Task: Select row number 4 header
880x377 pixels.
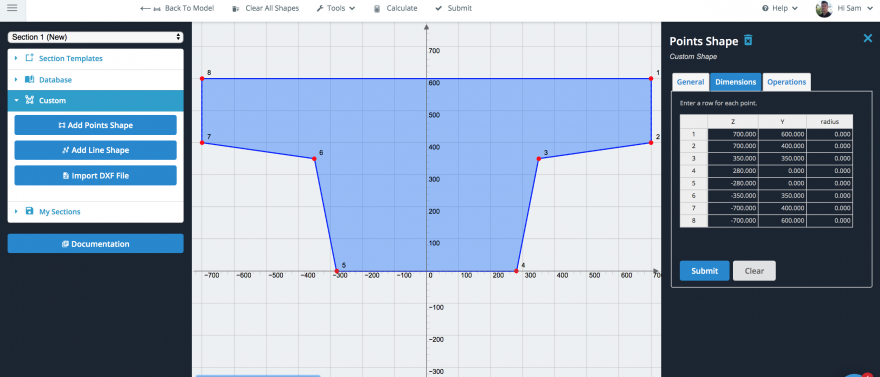Action: click(694, 171)
